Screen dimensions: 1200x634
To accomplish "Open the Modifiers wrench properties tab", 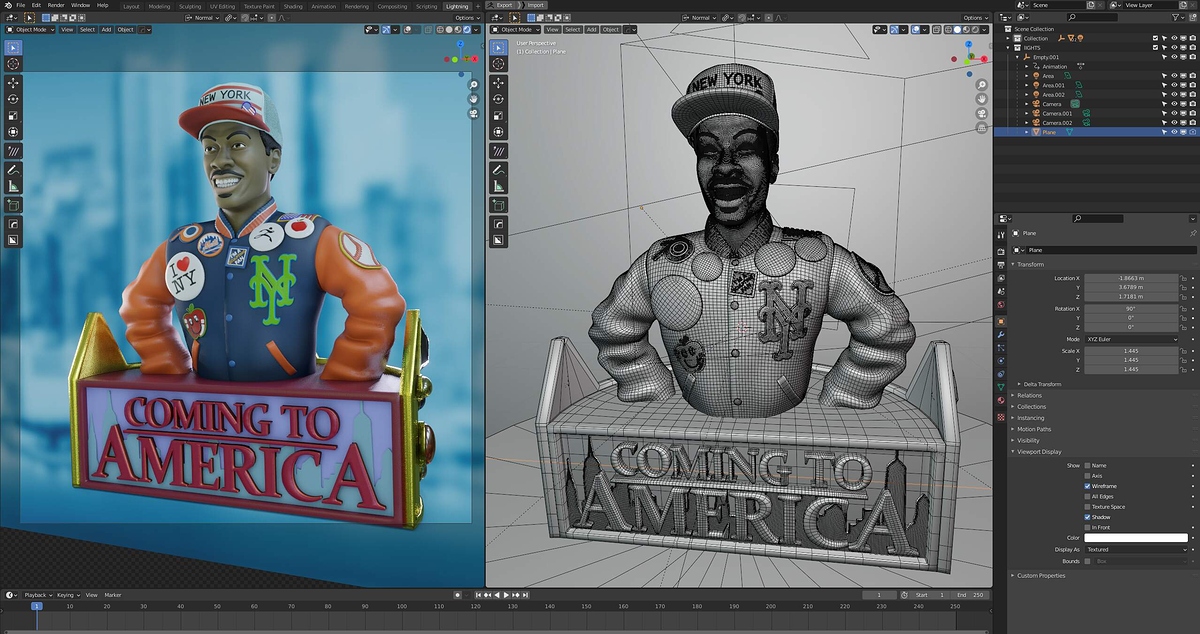I will 1001,334.
